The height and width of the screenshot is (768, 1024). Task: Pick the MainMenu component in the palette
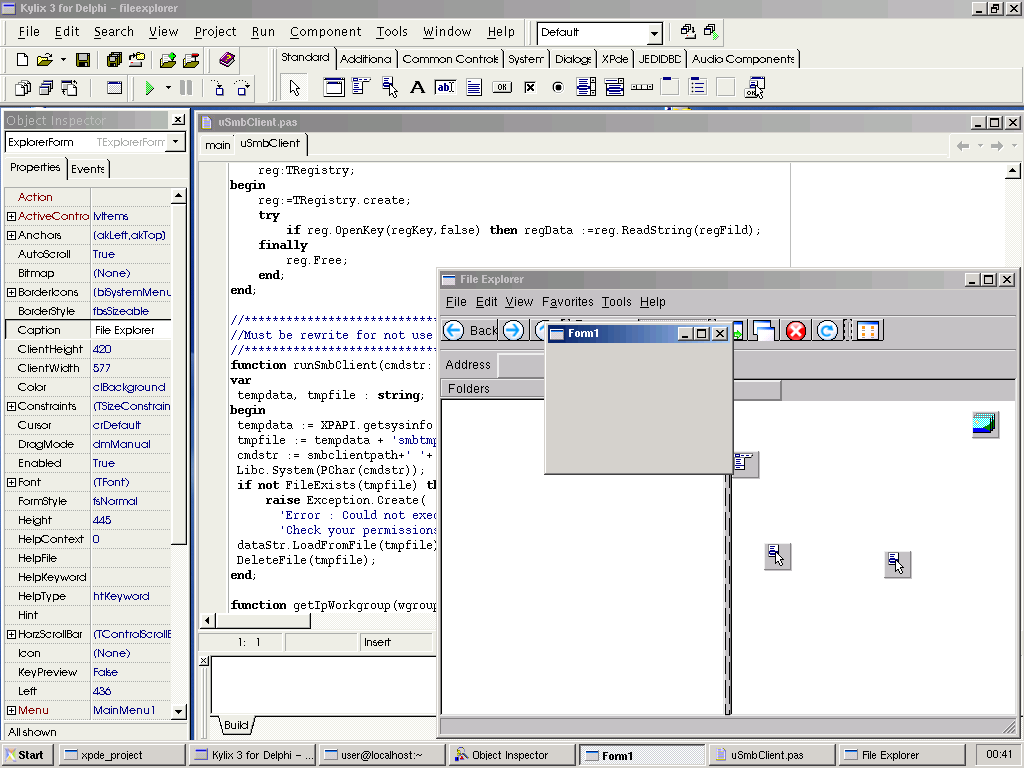361,87
